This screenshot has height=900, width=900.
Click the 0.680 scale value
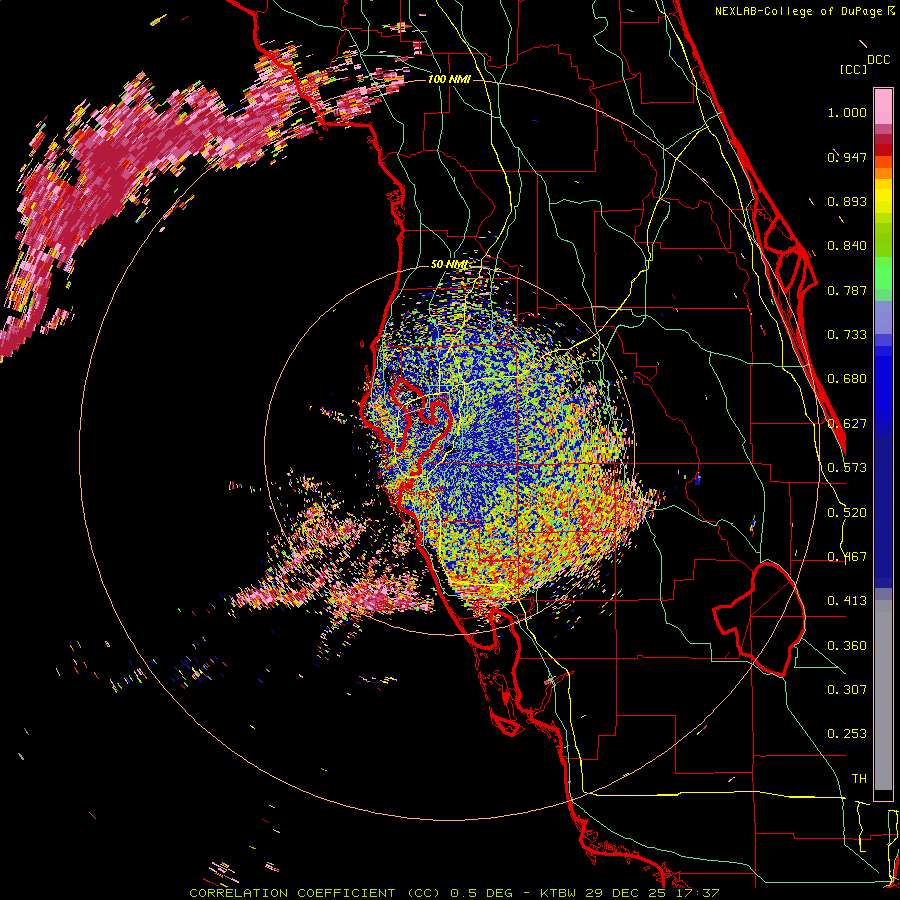(x=847, y=379)
